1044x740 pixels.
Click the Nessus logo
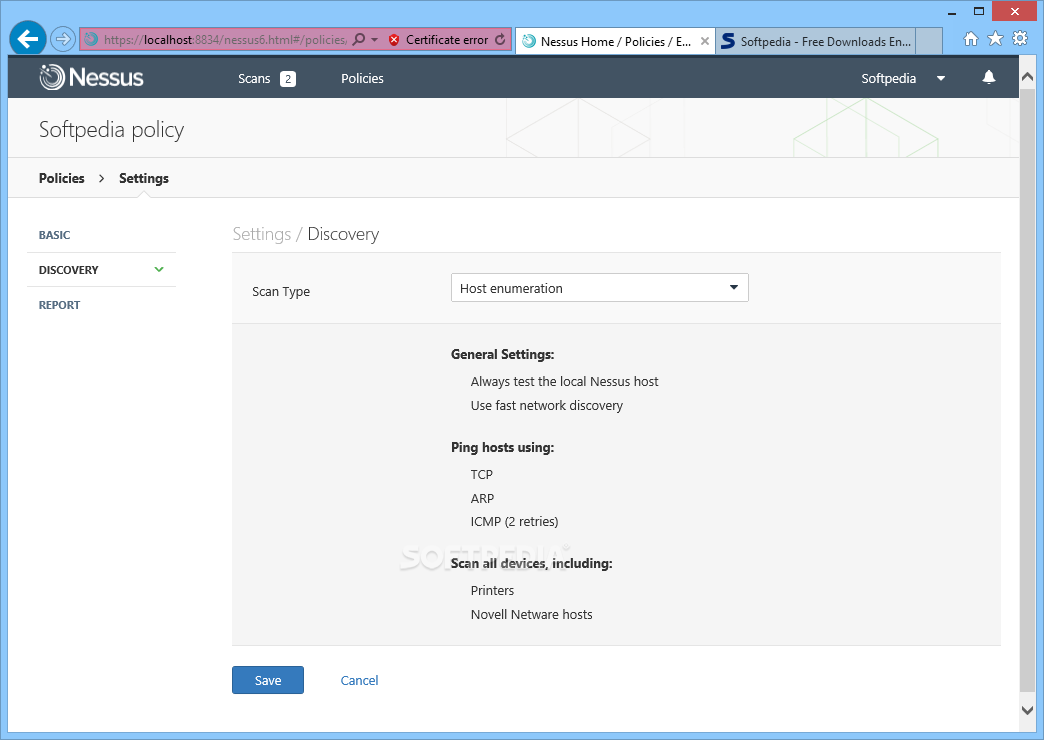click(x=91, y=77)
